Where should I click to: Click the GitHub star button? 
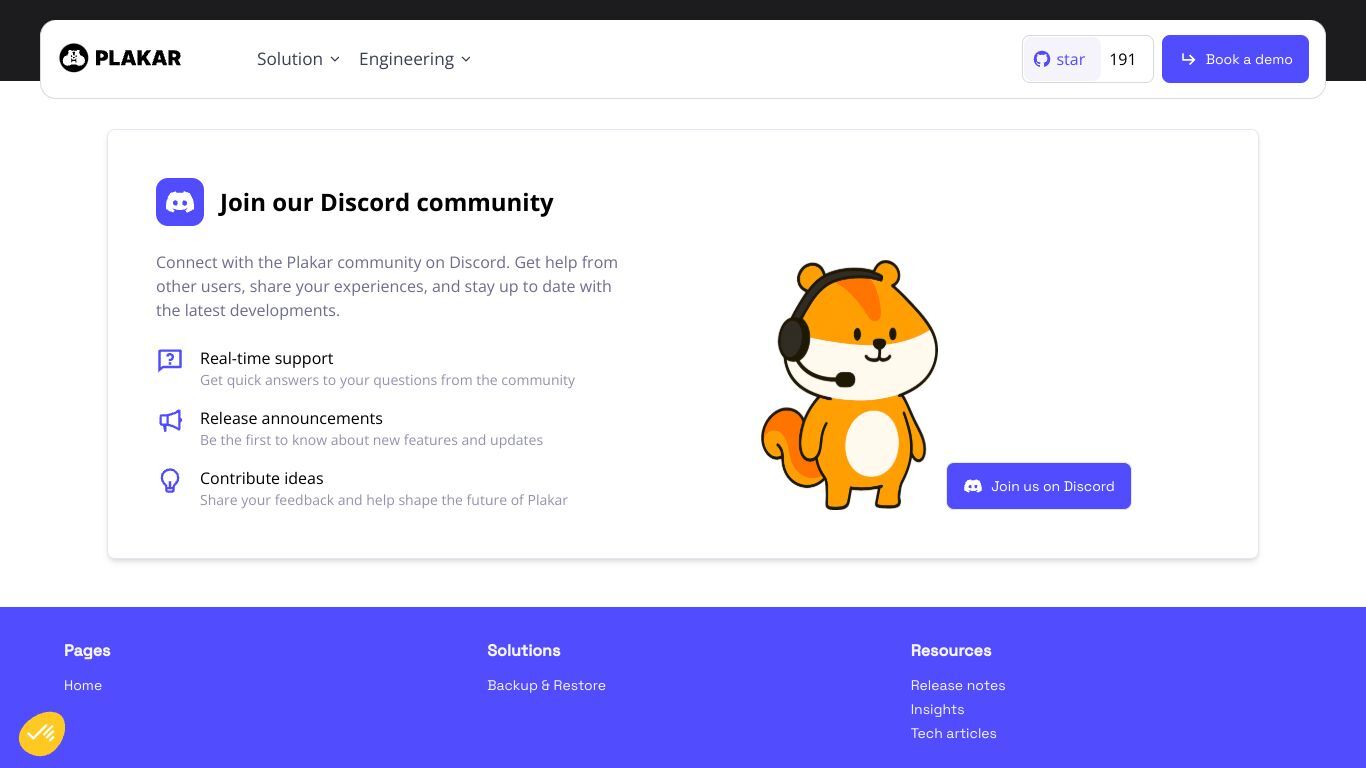[x=1061, y=59]
